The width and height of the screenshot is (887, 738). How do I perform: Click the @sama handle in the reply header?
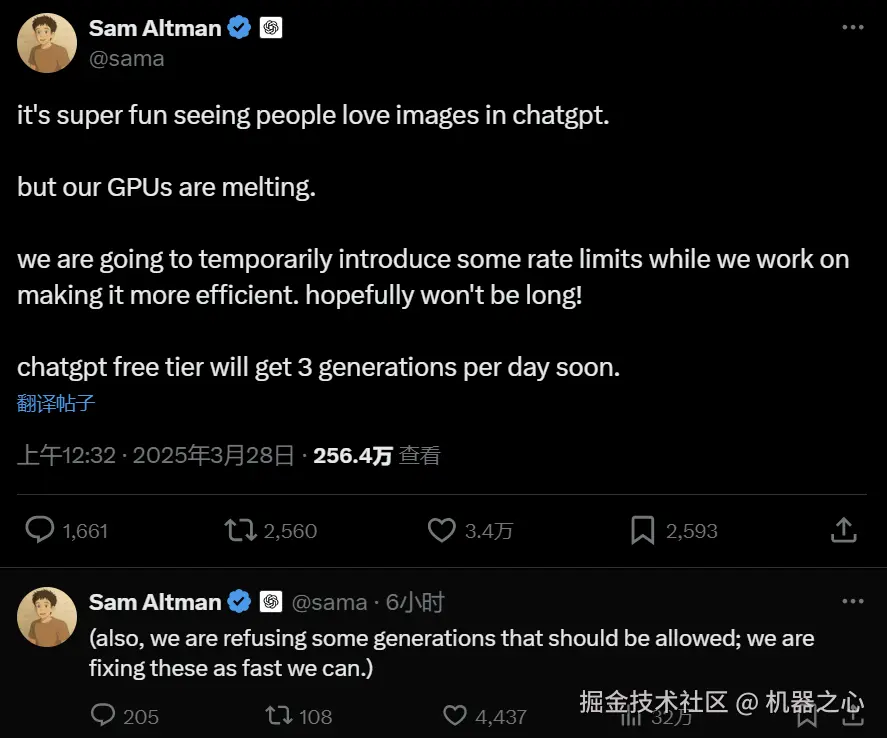[330, 602]
